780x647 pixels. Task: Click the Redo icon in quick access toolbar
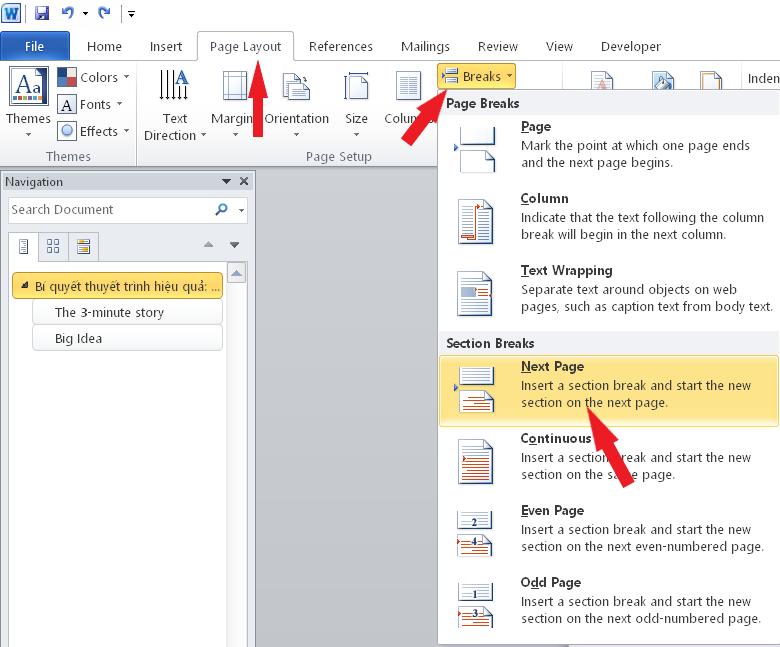(104, 14)
